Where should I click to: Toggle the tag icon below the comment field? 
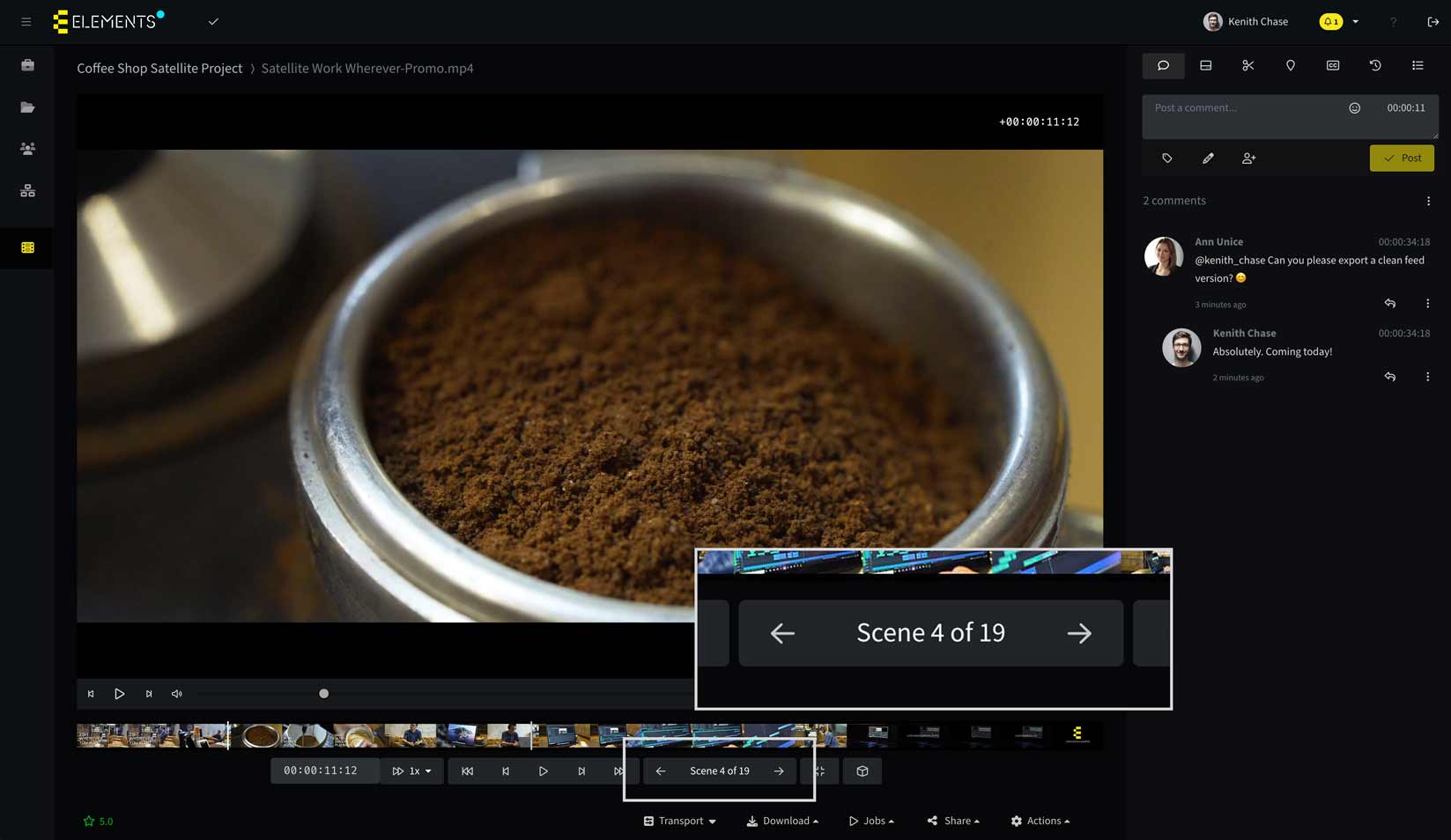pos(1166,158)
